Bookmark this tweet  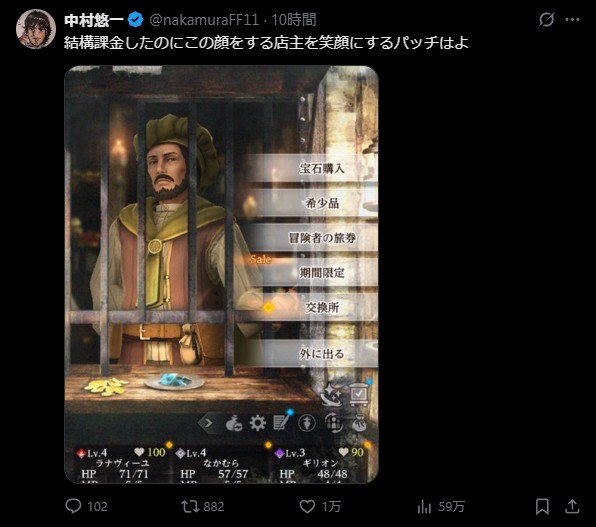pyautogui.click(x=542, y=506)
